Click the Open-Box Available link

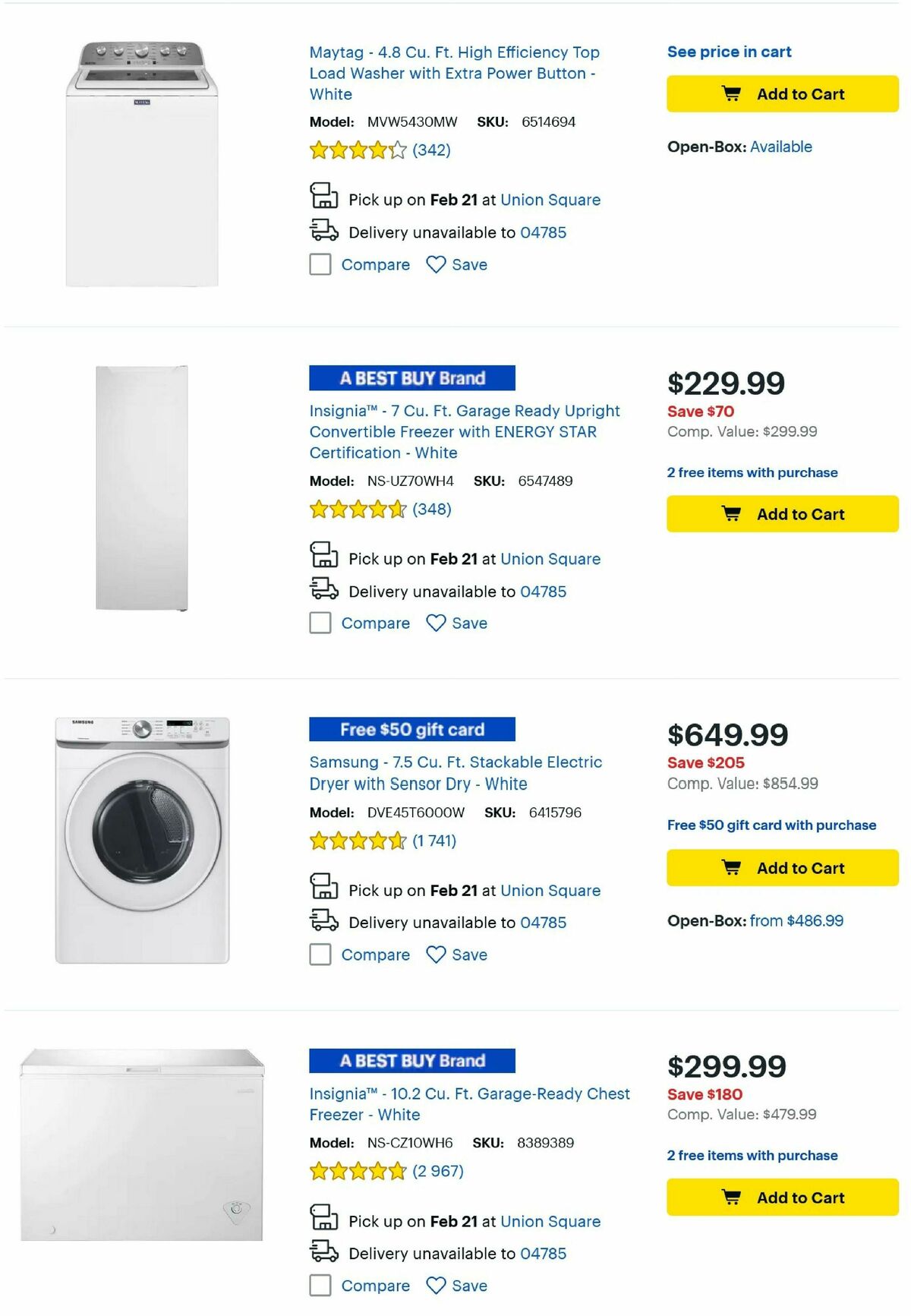click(x=780, y=146)
